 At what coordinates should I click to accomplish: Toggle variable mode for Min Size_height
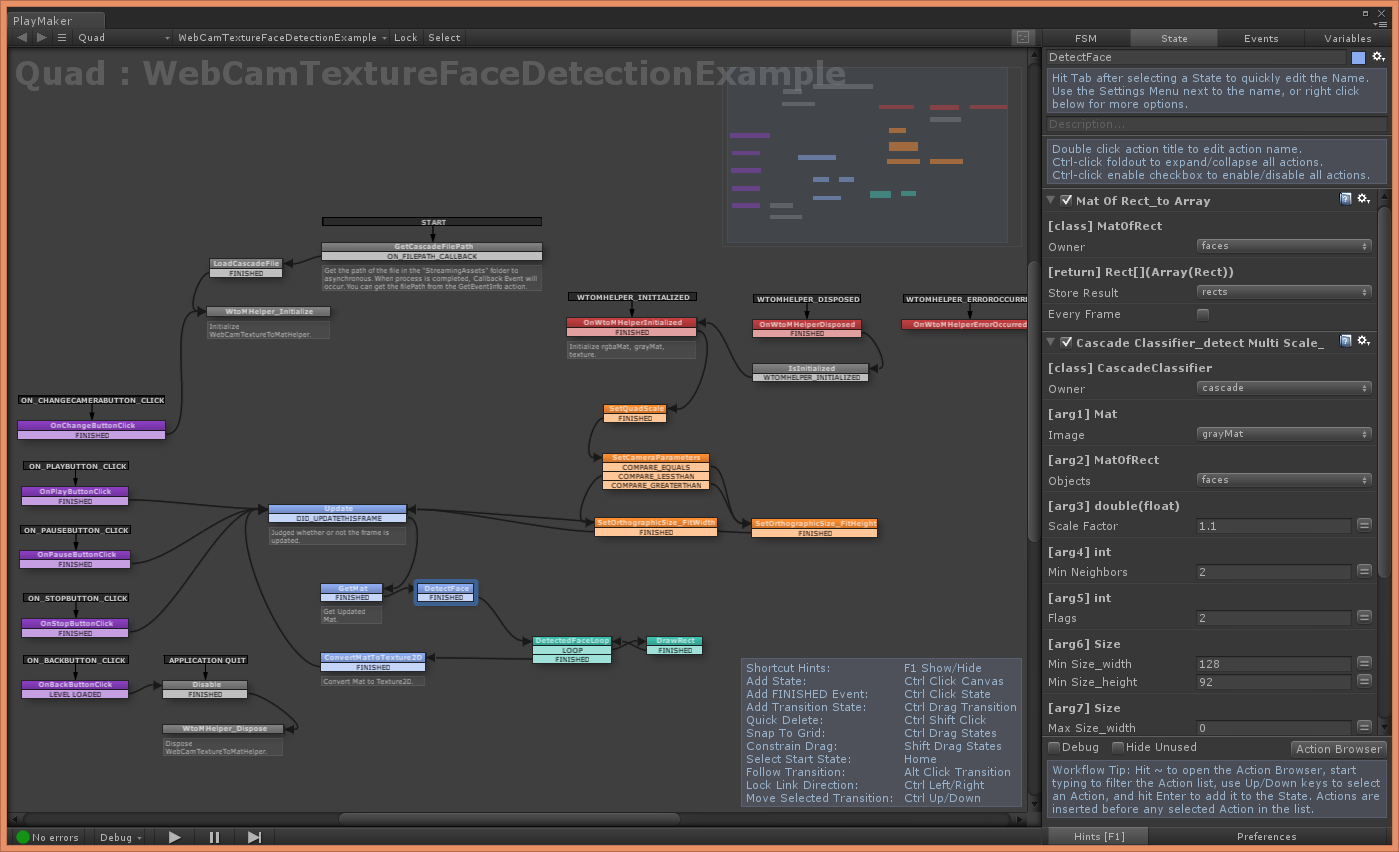click(1364, 682)
